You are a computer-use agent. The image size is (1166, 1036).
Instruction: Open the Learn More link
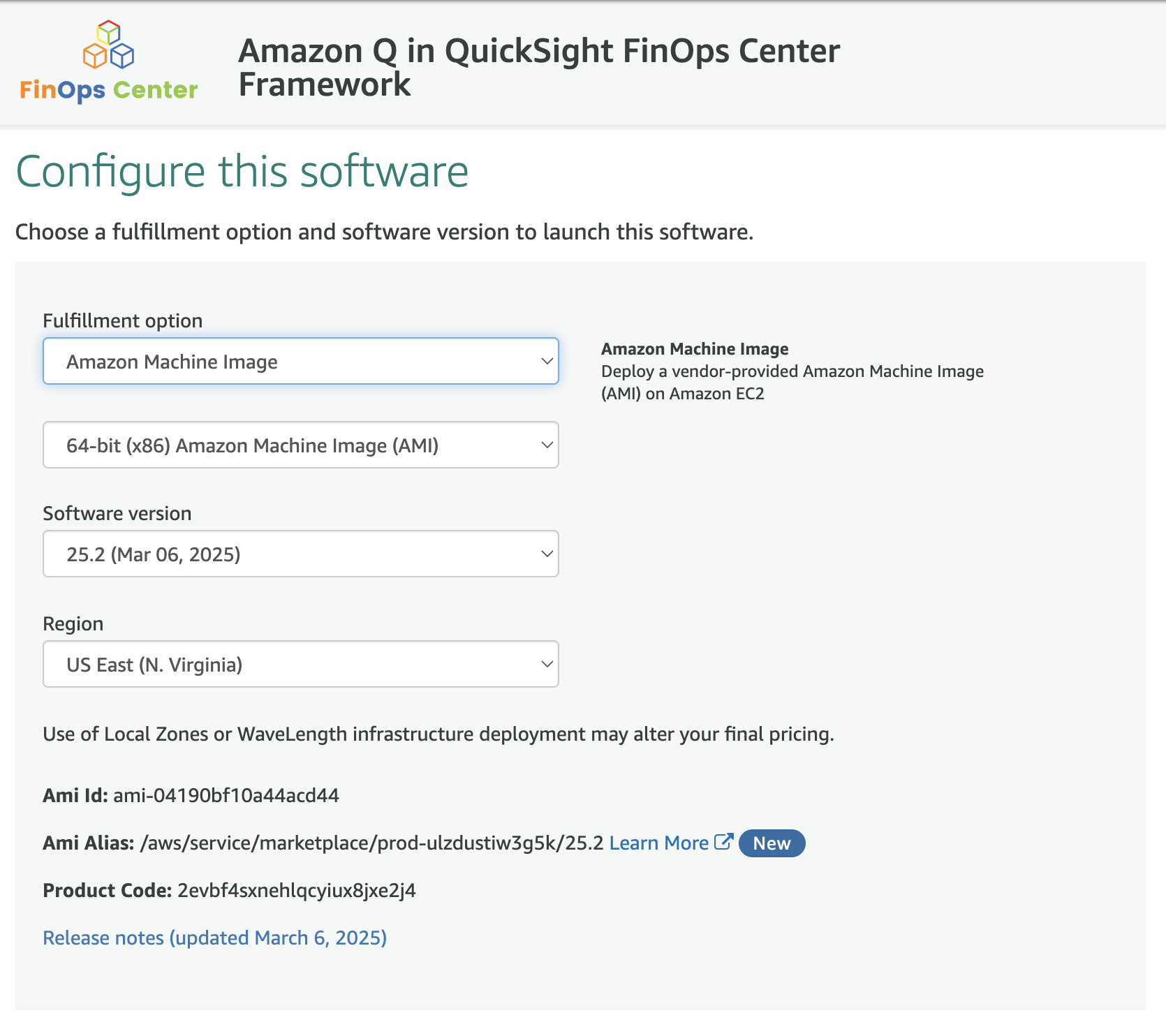click(658, 843)
